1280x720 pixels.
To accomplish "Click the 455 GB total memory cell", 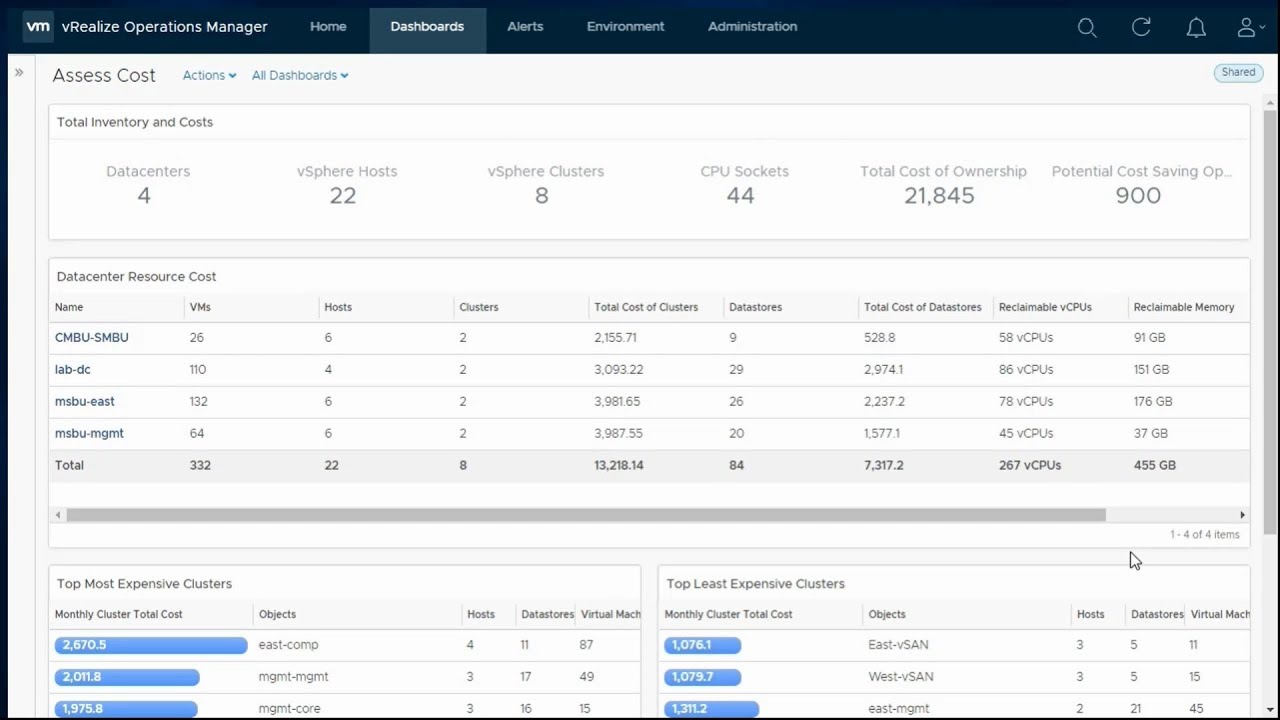I will (x=1155, y=465).
